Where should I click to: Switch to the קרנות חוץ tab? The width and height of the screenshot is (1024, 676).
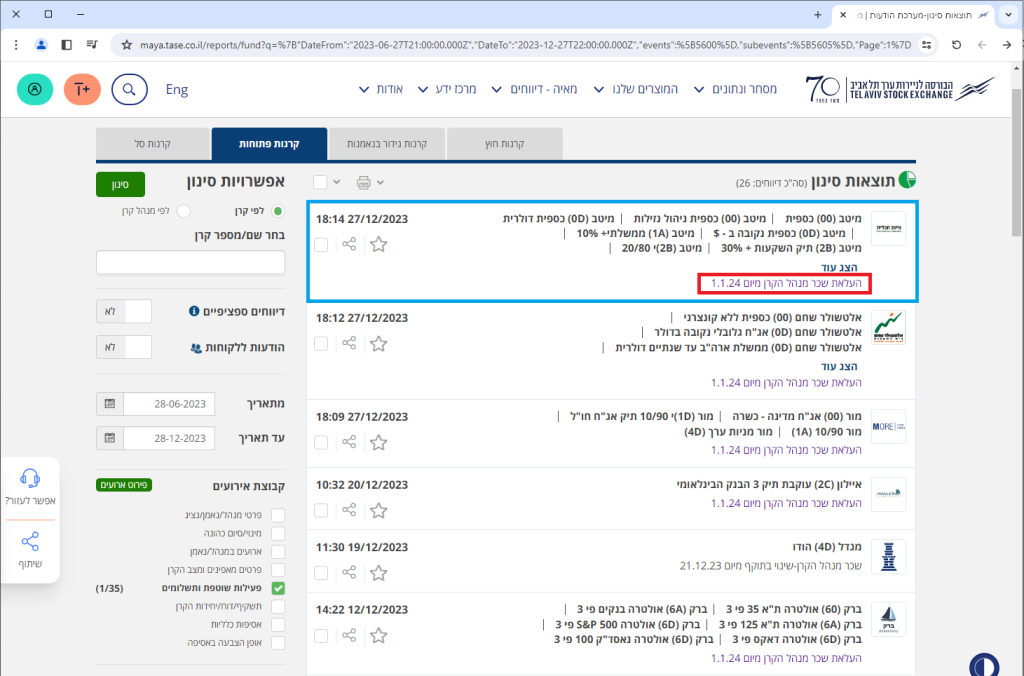click(x=504, y=144)
